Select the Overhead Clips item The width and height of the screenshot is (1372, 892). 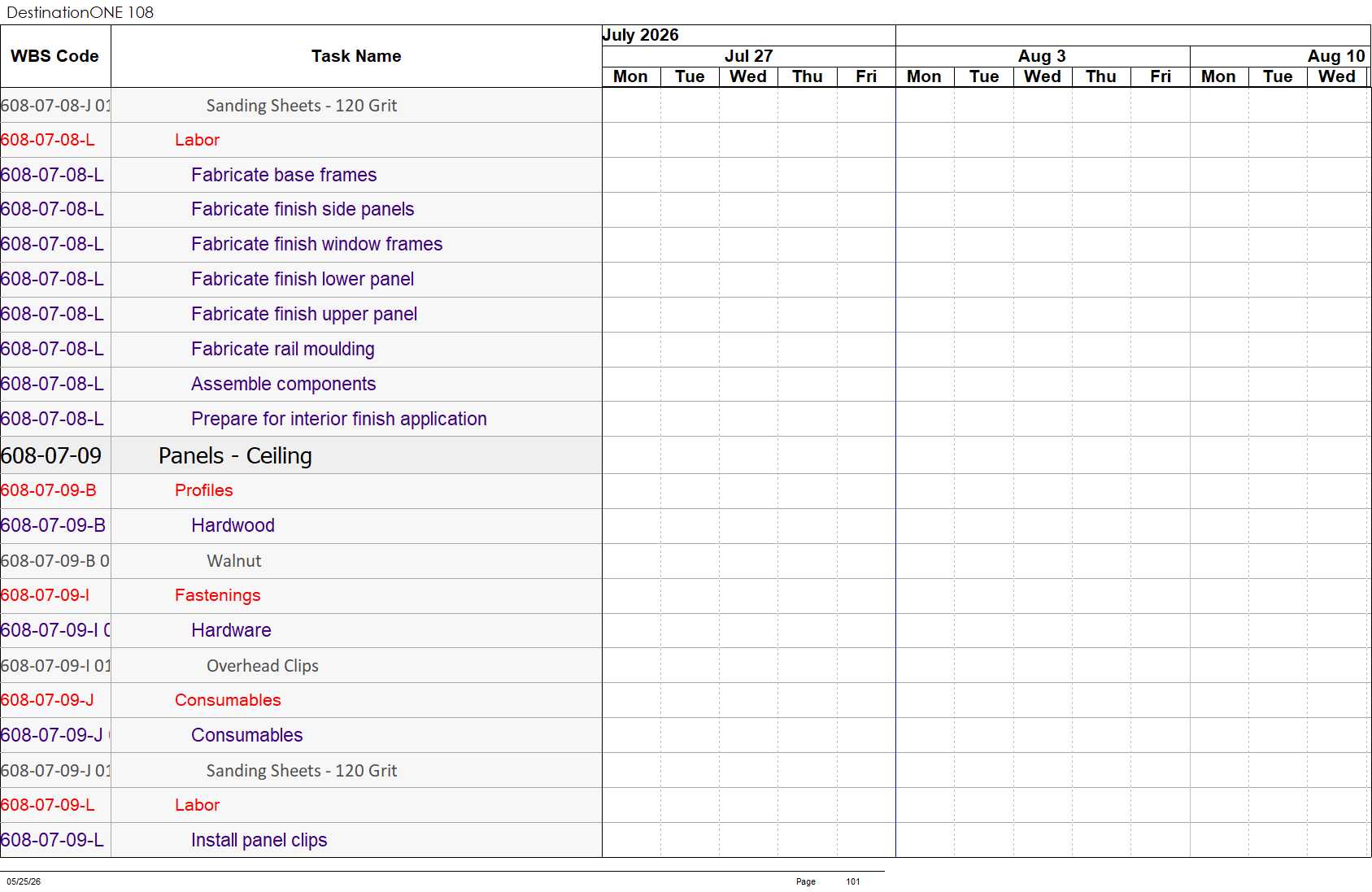262,666
